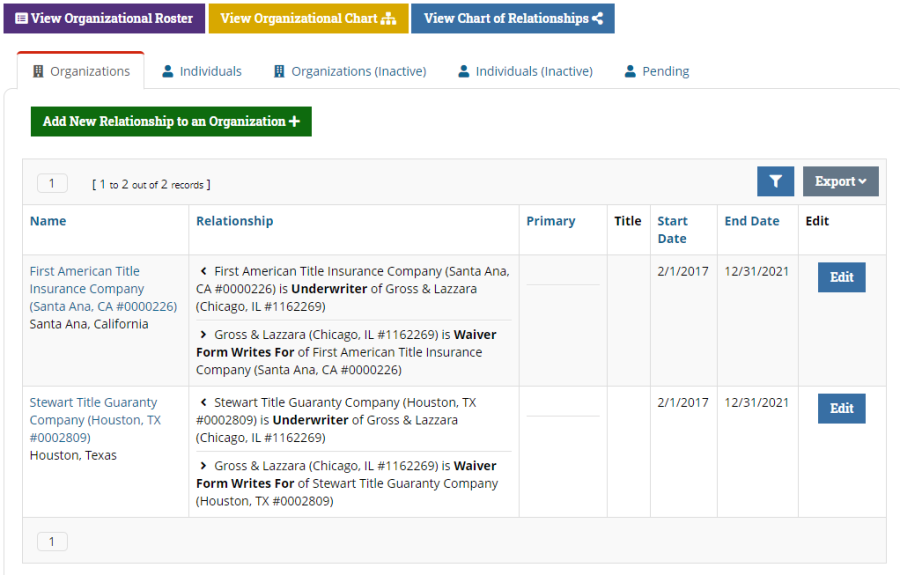The image size is (900, 575).
Task: Open the Pending tab
Action: pos(657,71)
